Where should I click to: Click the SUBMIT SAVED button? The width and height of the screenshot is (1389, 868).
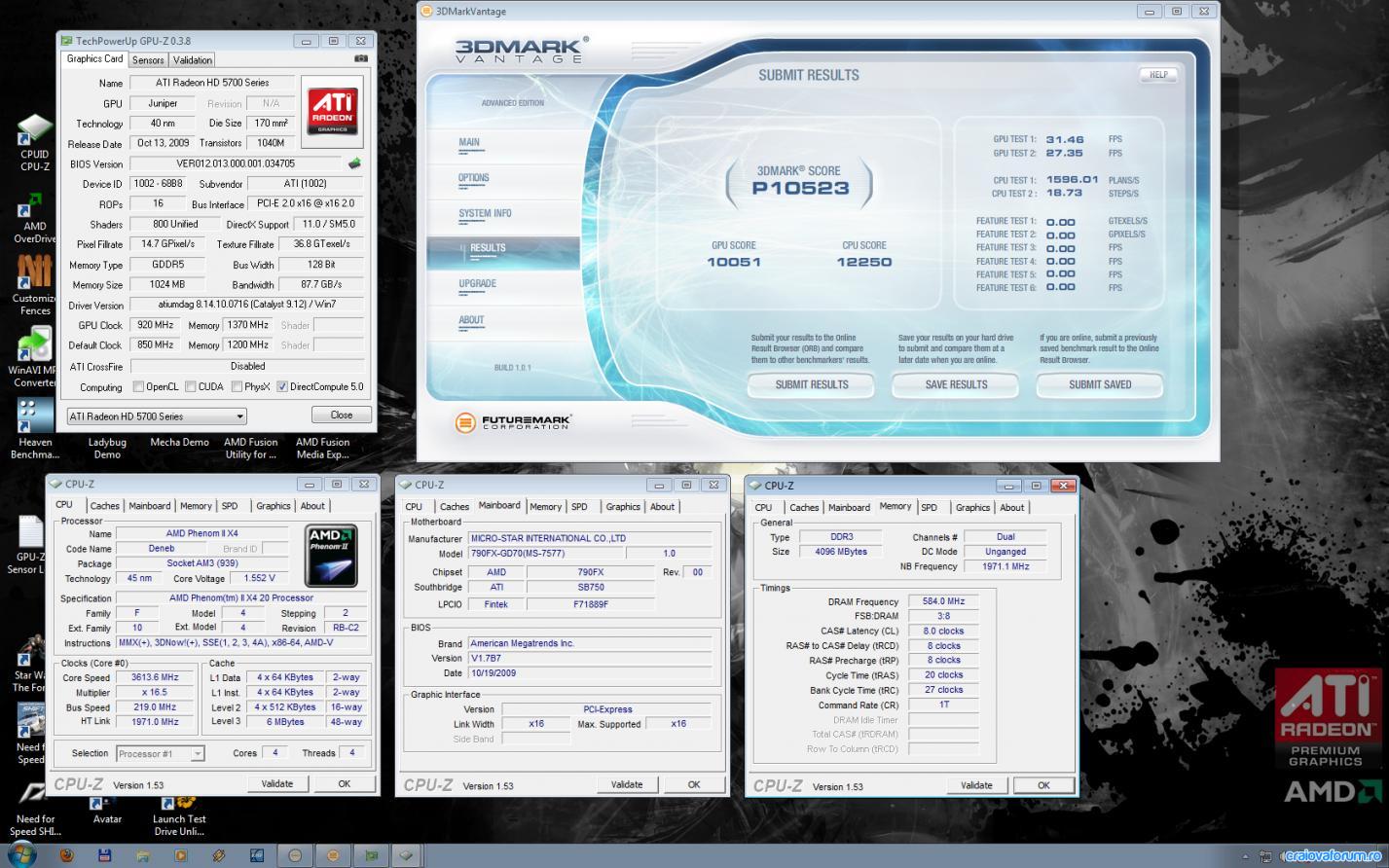[1100, 385]
